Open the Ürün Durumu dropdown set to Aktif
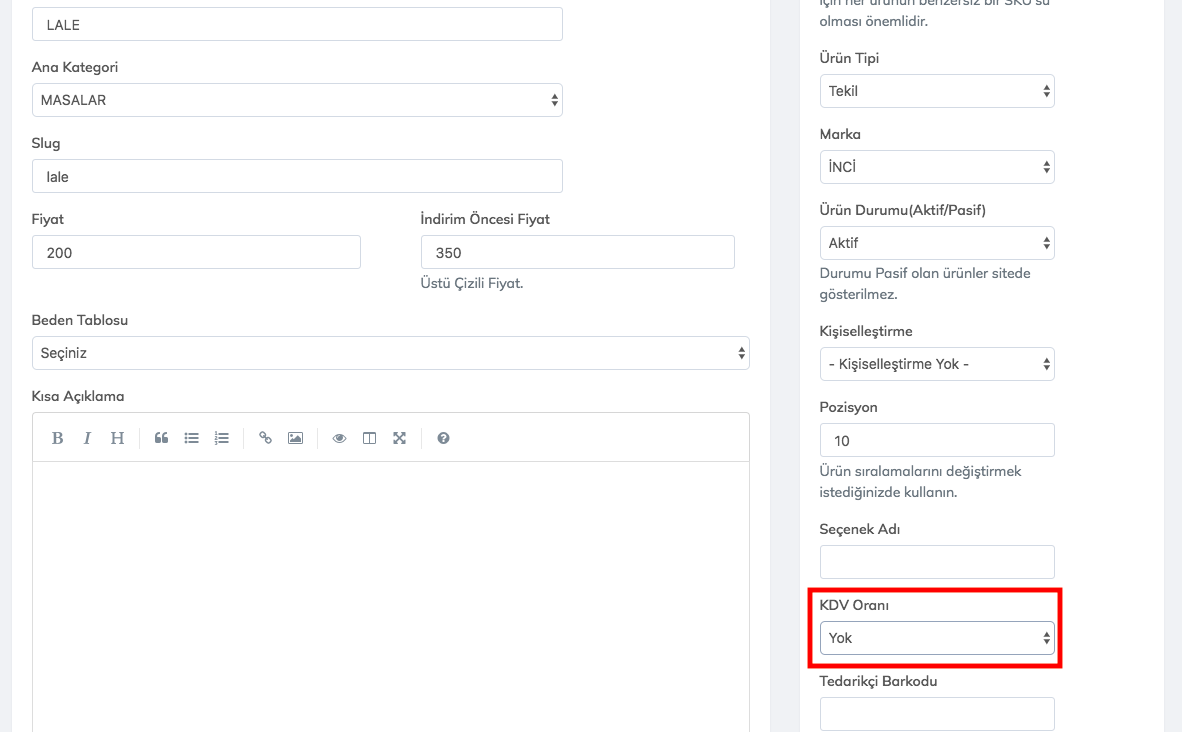Viewport: 1182px width, 732px height. click(x=936, y=243)
